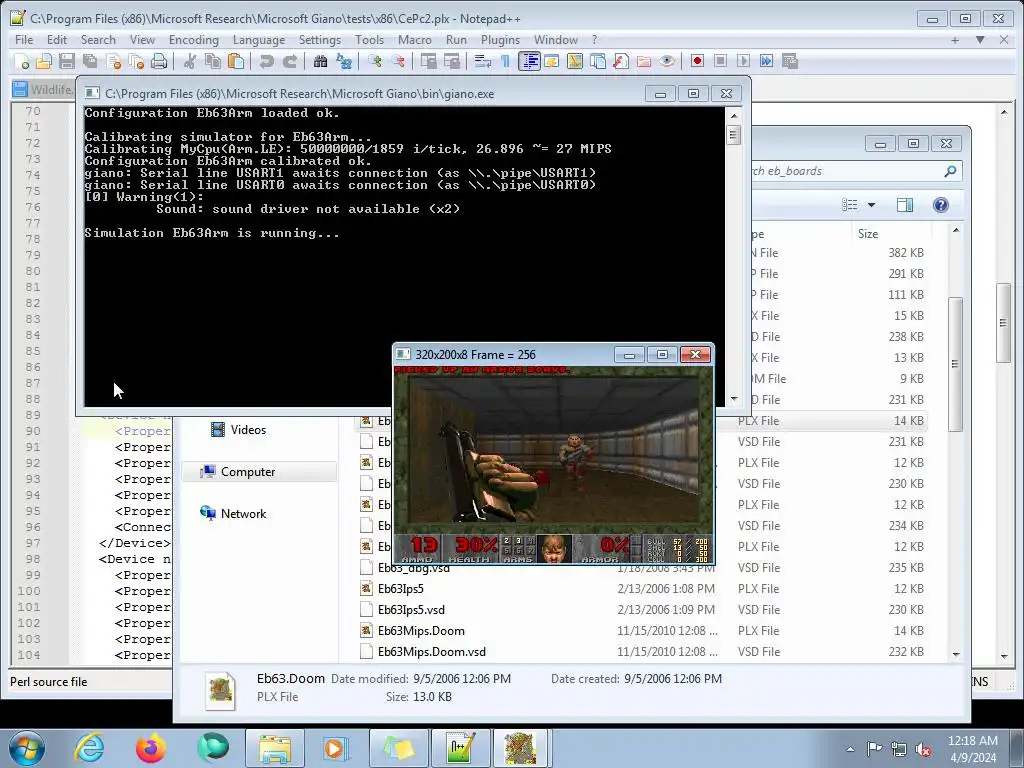Click the synchronize horizontal scrolling icon
Image resolution: width=1024 pixels, height=768 pixels.
[452, 61]
